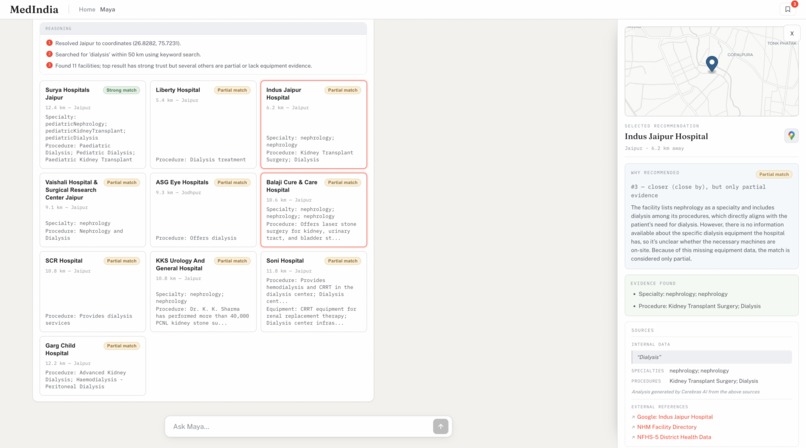Send message with the arrow button
This screenshot has width=806, height=448.
[441, 426]
